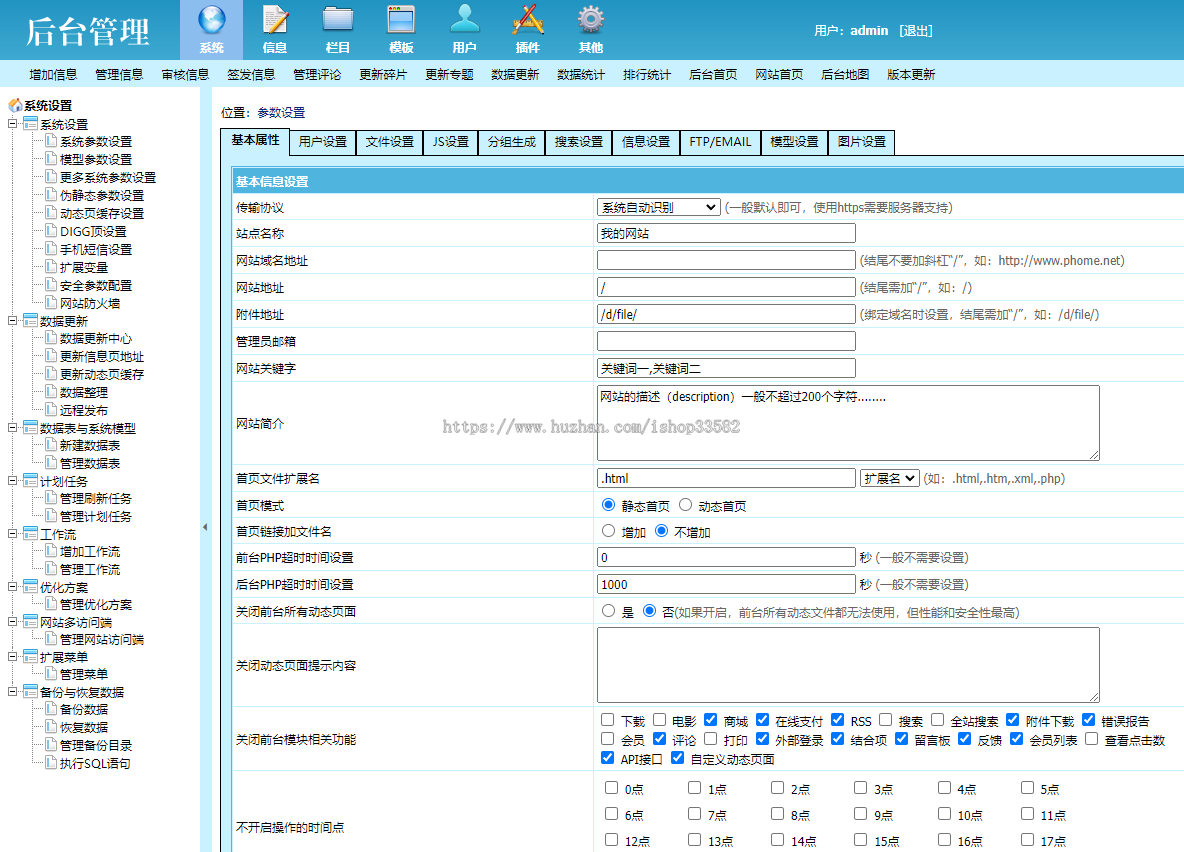Collapse the 优化方案 tree node
Image resolution: width=1184 pixels, height=852 pixels.
(x=12, y=586)
